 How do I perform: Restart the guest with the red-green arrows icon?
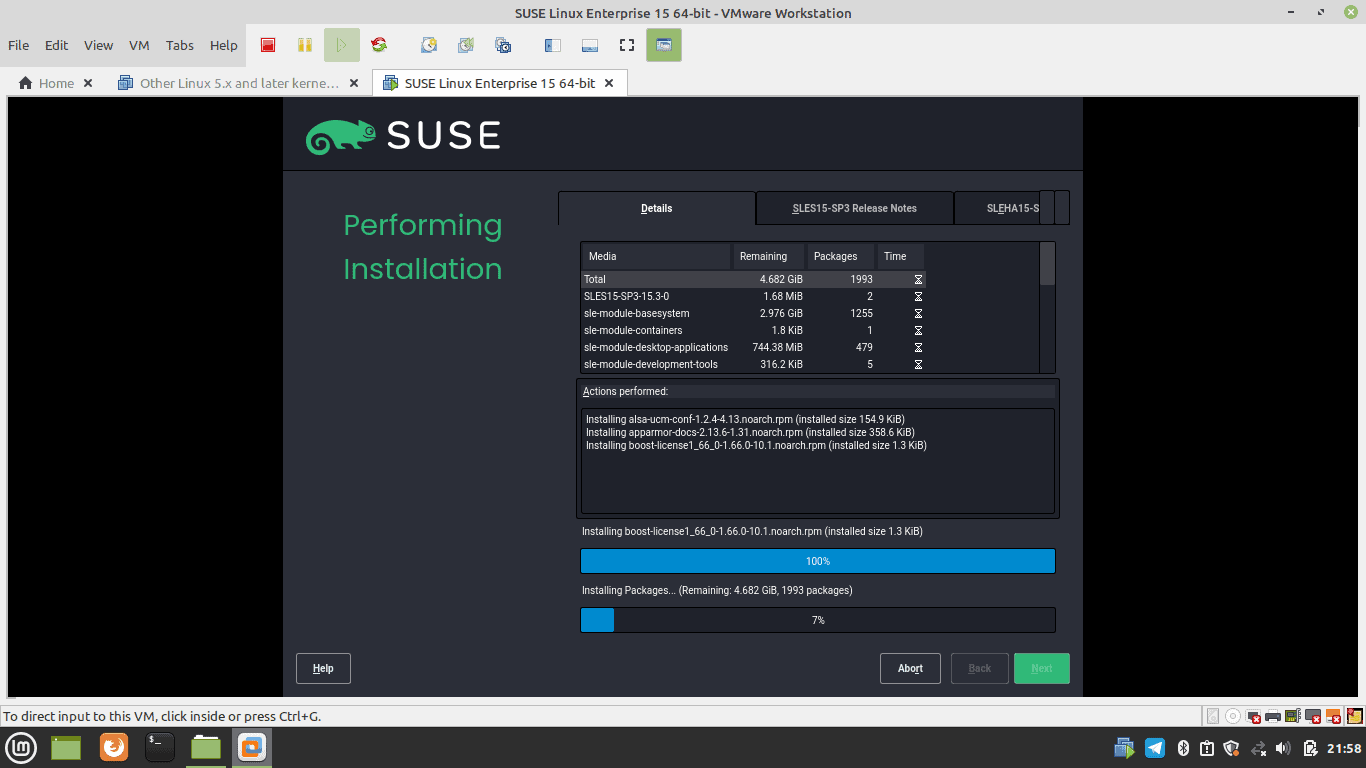[379, 45]
